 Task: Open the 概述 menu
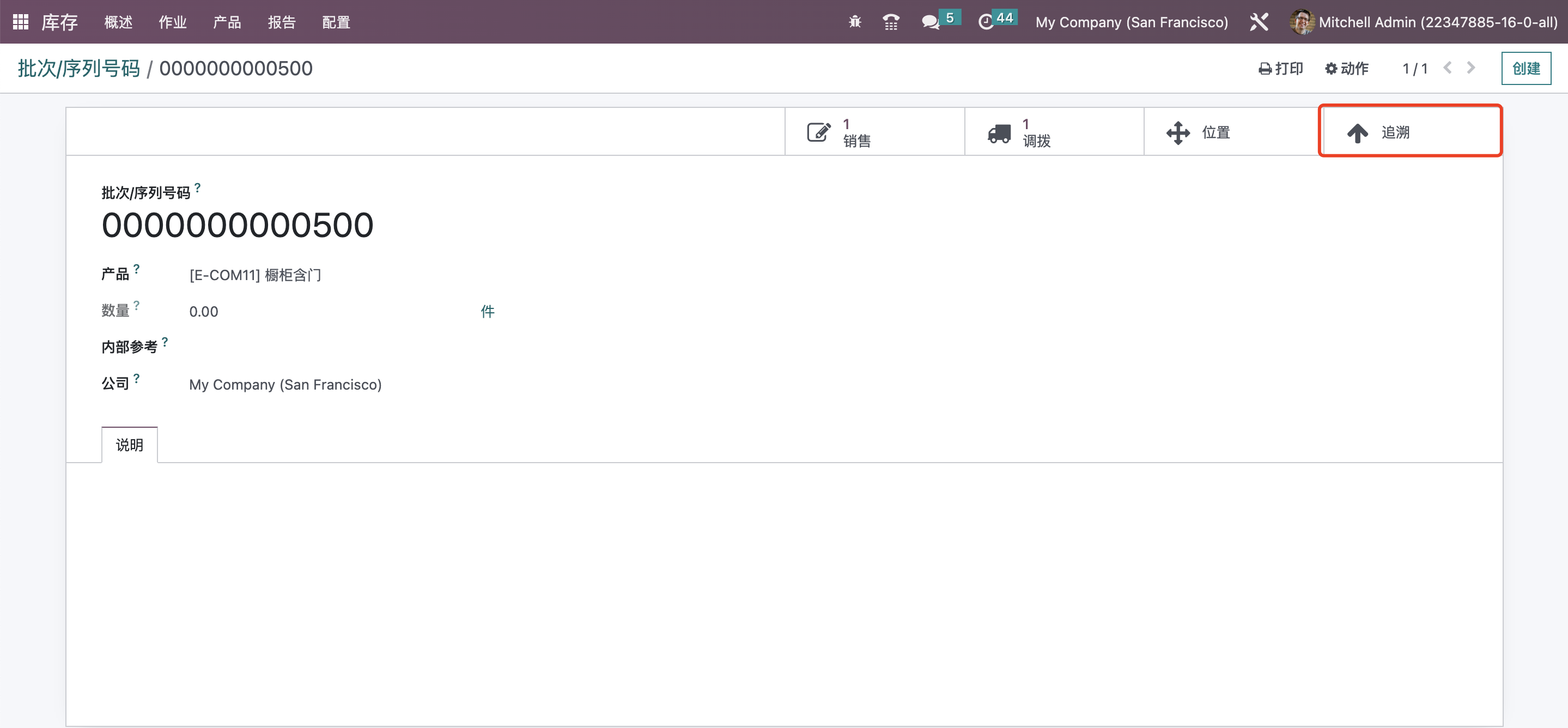point(118,22)
